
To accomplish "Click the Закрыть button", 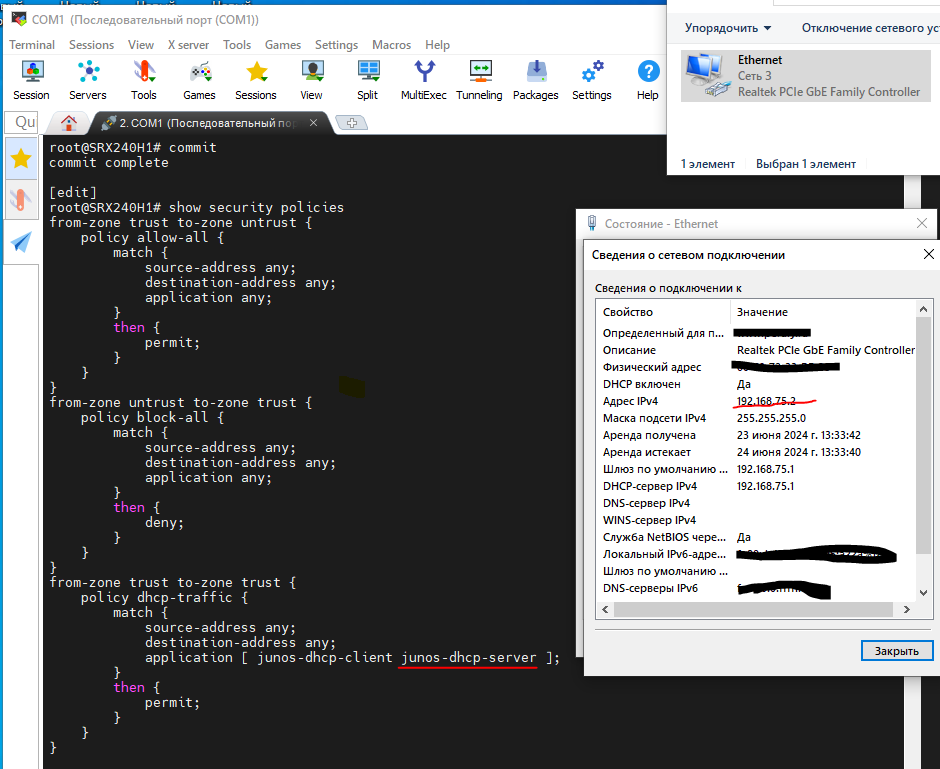I will click(897, 651).
